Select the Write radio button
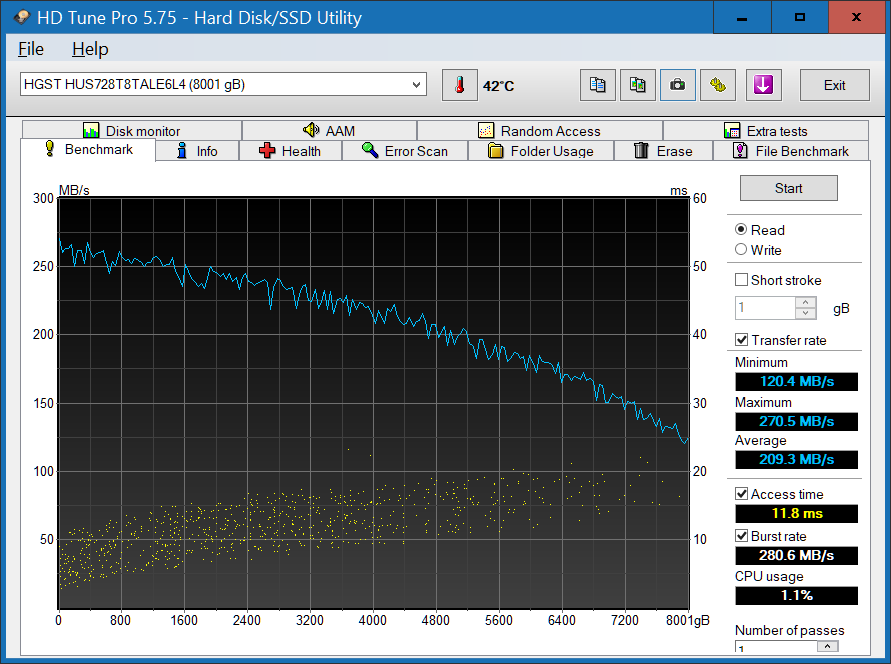 coord(743,251)
